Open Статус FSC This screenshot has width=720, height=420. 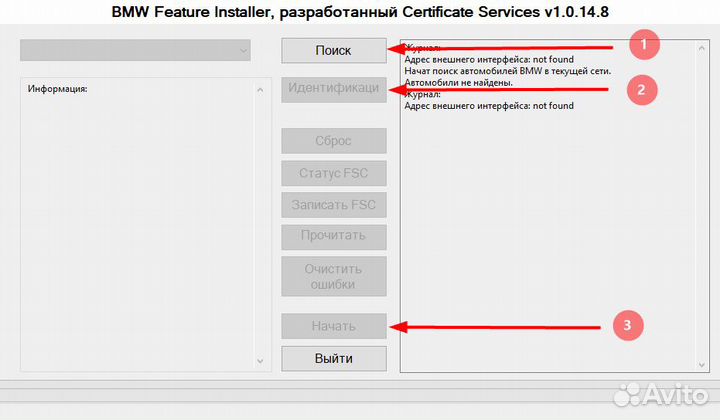click(x=333, y=173)
